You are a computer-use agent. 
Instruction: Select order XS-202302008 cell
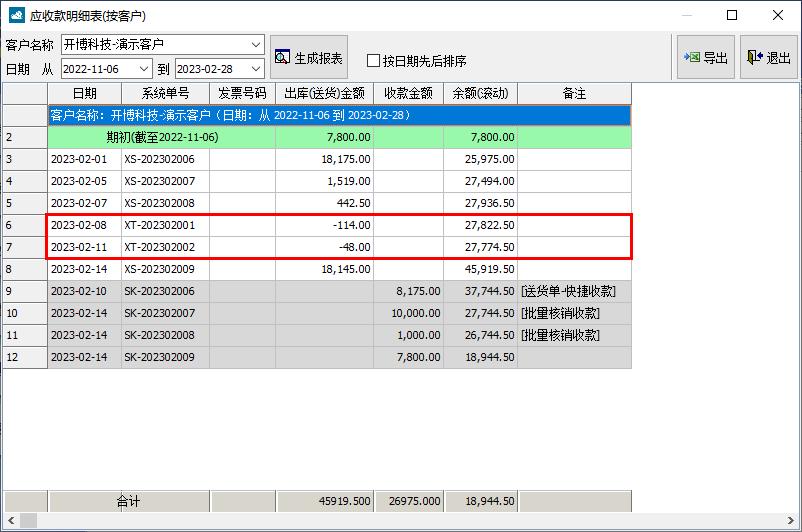(x=165, y=203)
